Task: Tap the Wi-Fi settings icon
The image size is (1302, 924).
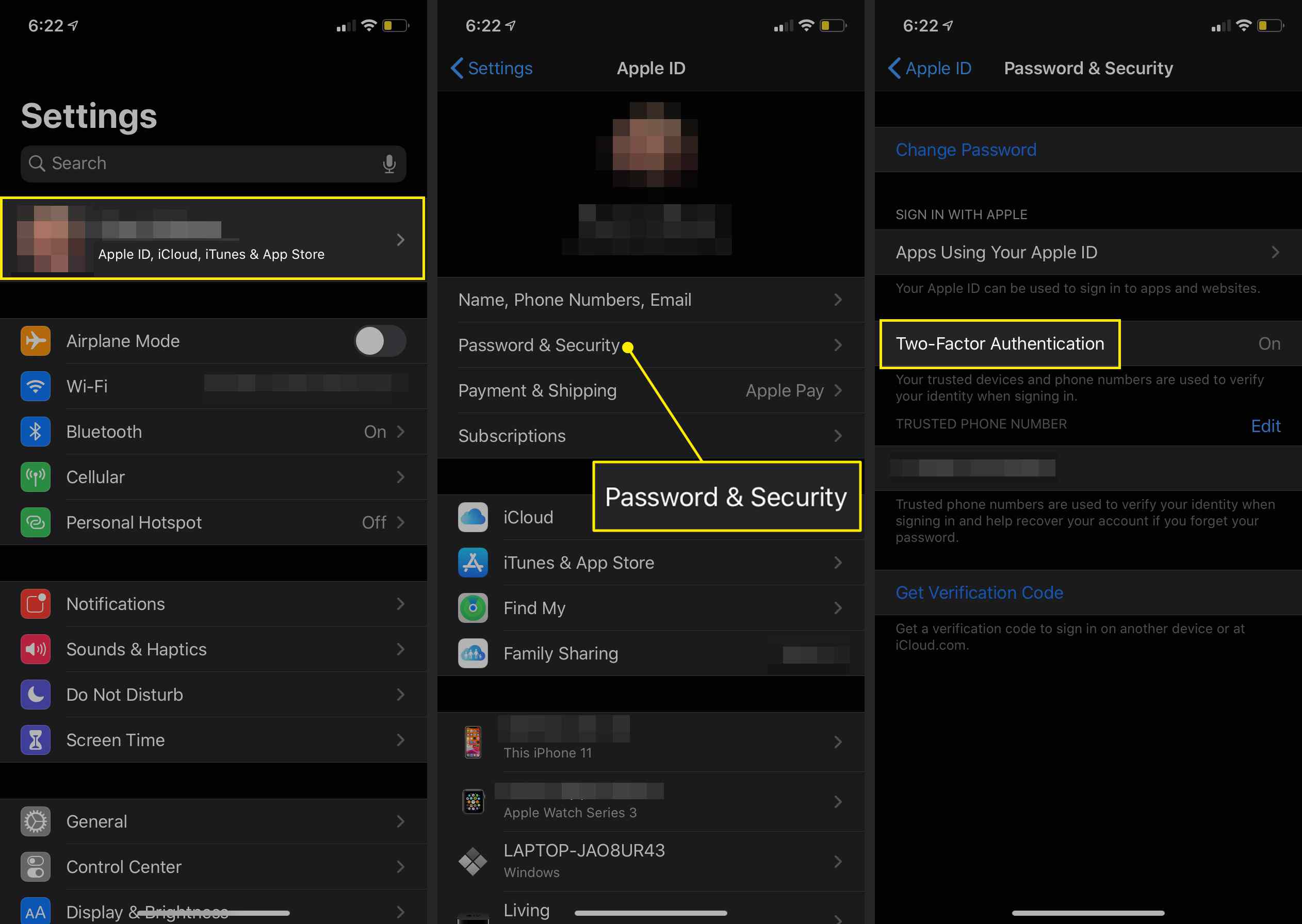Action: coord(35,386)
